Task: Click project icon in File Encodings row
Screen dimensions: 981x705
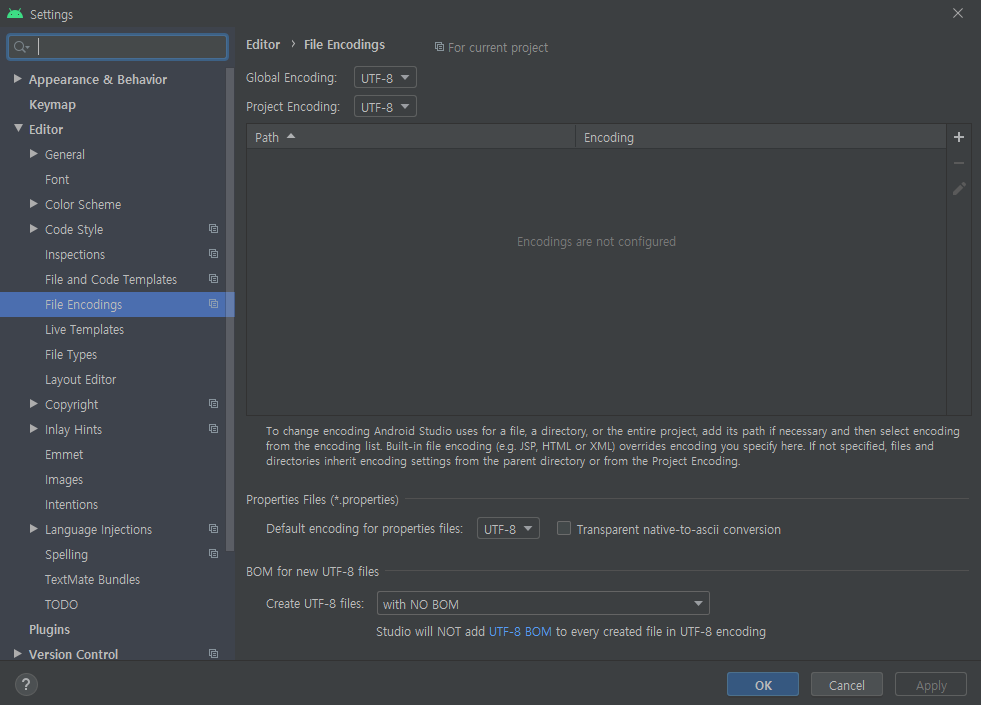Action: [213, 304]
